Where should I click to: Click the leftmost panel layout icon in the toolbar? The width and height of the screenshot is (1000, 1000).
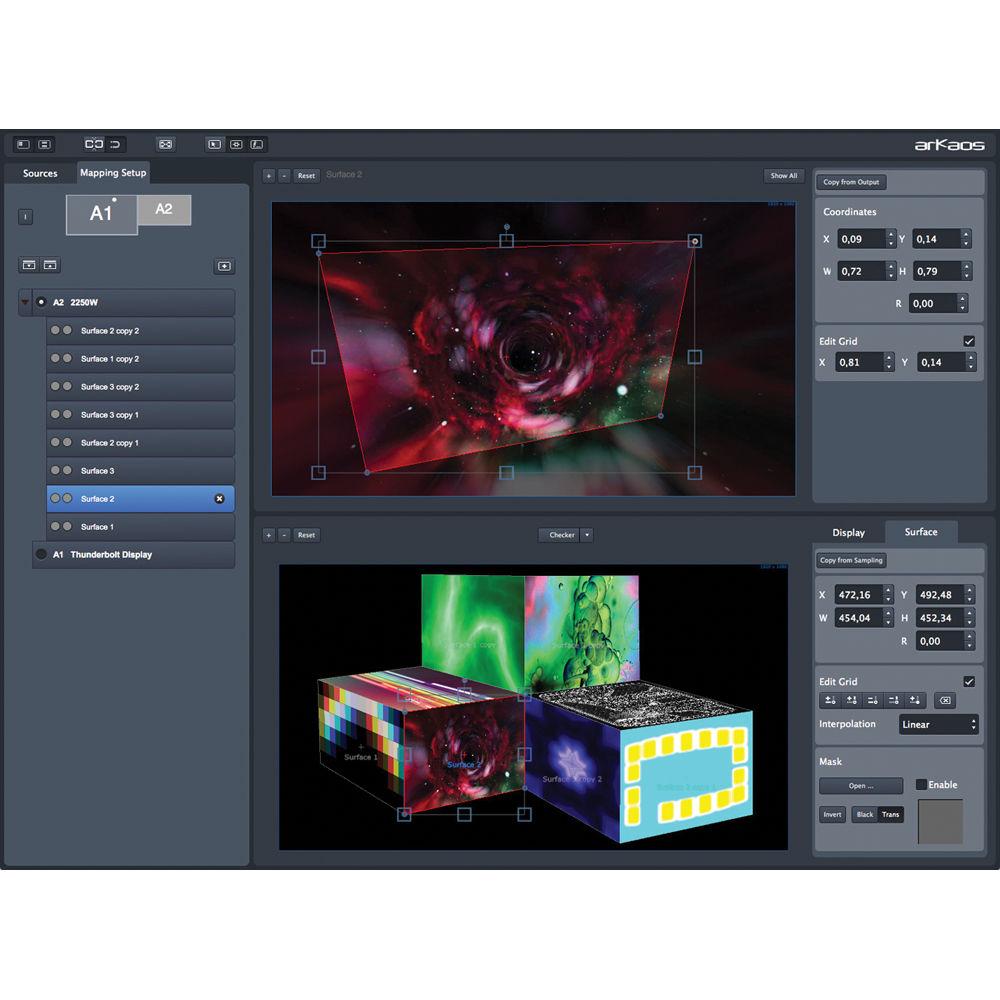click(x=22, y=144)
